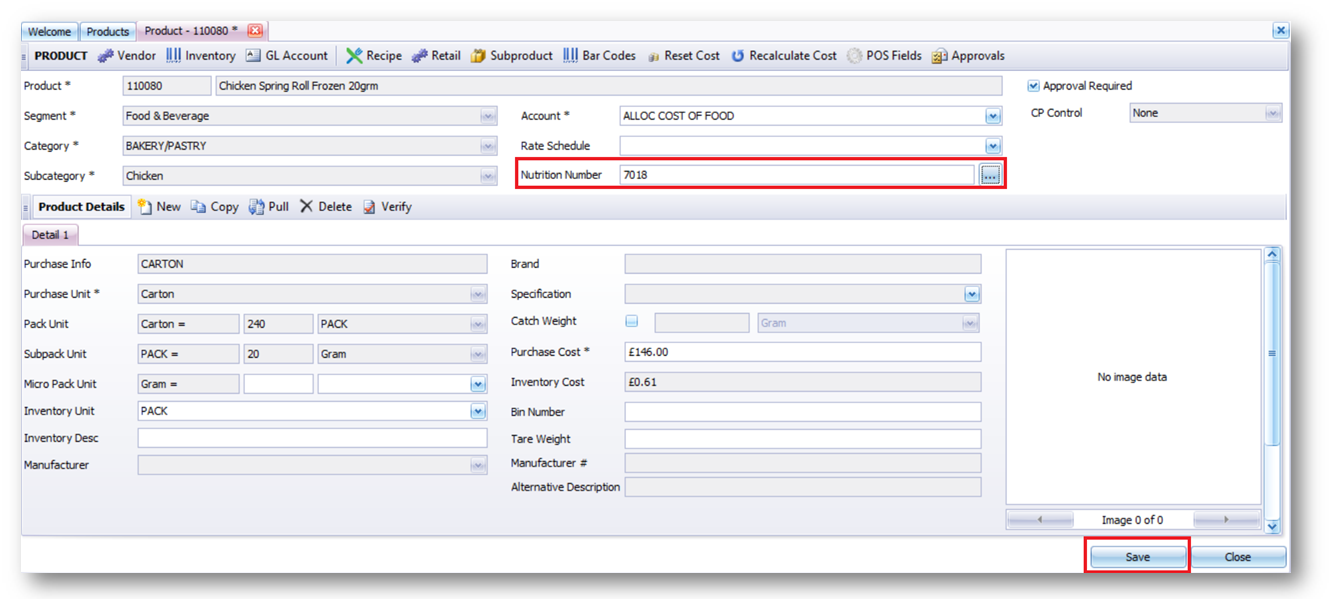1333x609 pixels.
Task: Expand the Account dropdown
Action: (992, 117)
